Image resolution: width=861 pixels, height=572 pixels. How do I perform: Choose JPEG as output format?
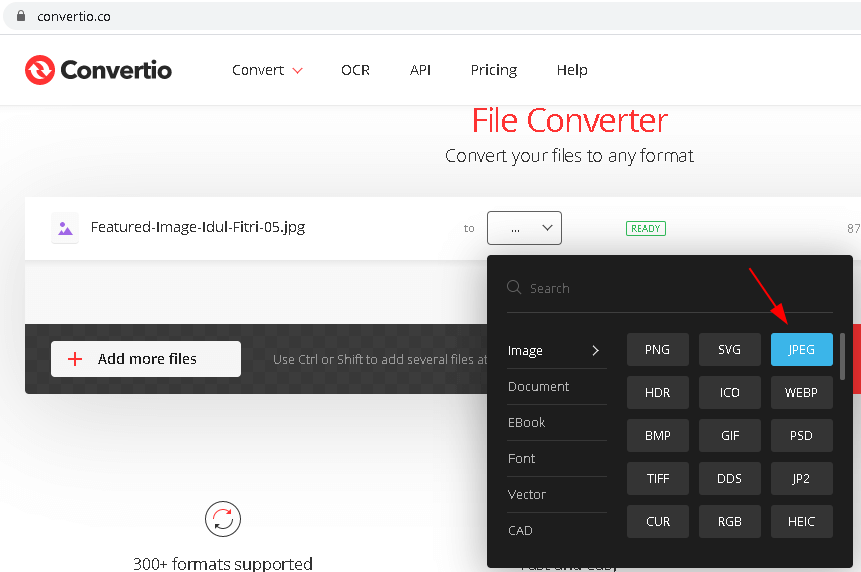click(x=801, y=350)
